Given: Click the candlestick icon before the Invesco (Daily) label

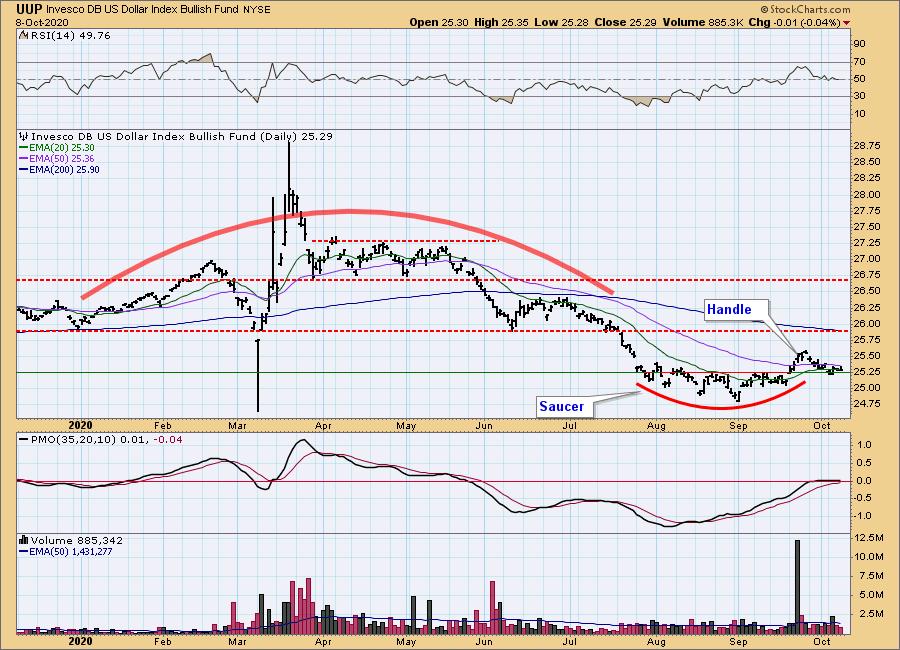Looking at the screenshot, I should point(24,137).
